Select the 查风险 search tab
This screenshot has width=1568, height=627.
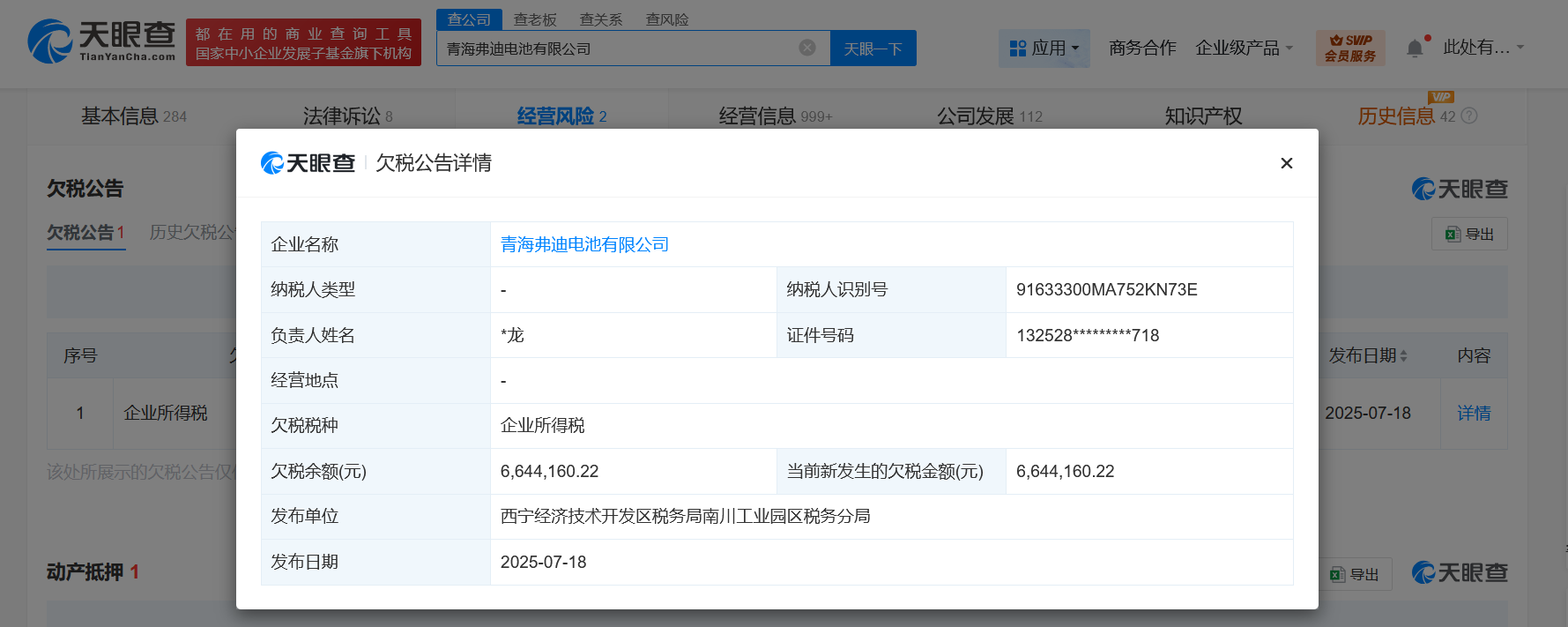click(x=667, y=19)
